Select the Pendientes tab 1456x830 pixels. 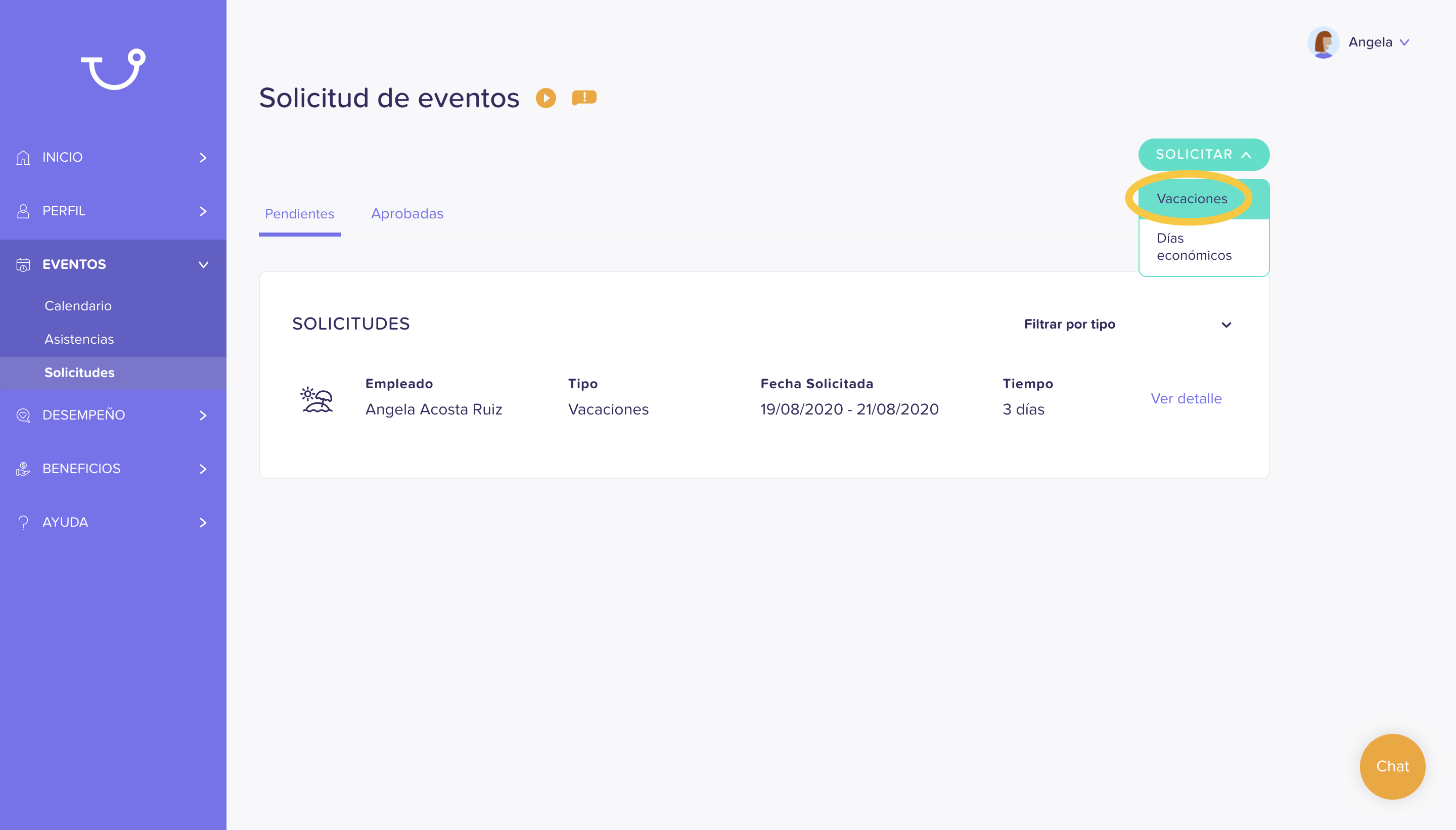tap(299, 214)
